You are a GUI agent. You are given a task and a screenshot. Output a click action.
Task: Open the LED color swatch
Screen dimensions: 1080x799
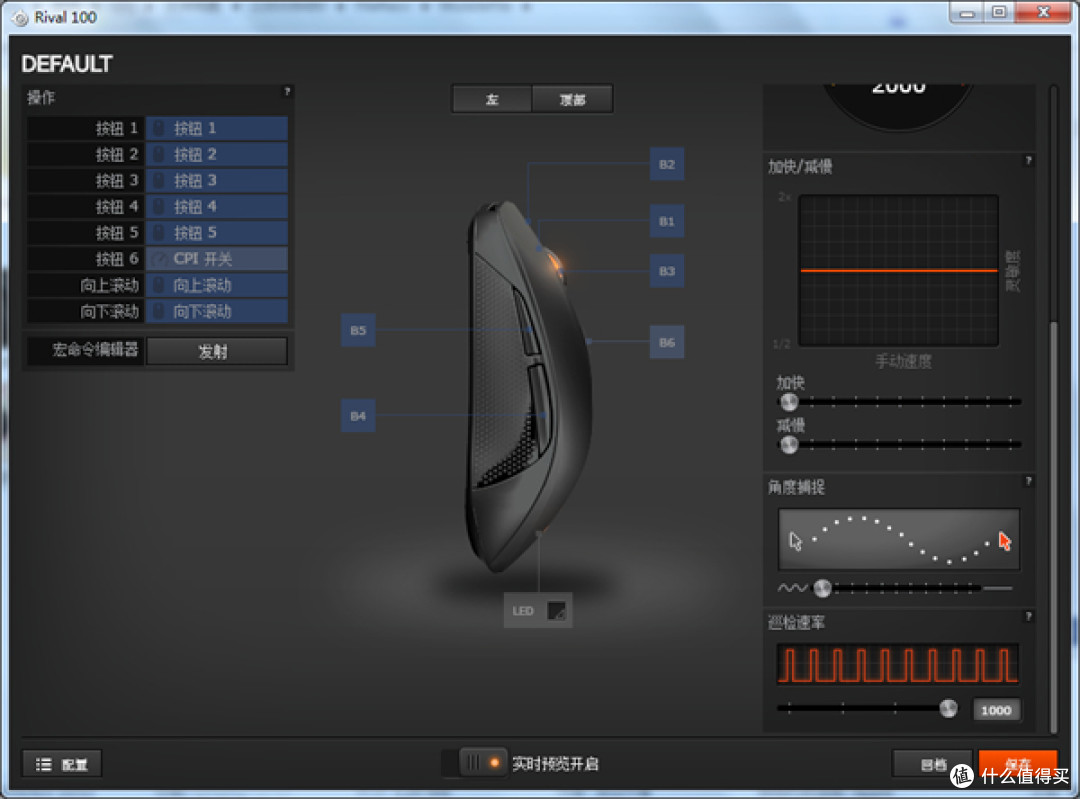[556, 610]
